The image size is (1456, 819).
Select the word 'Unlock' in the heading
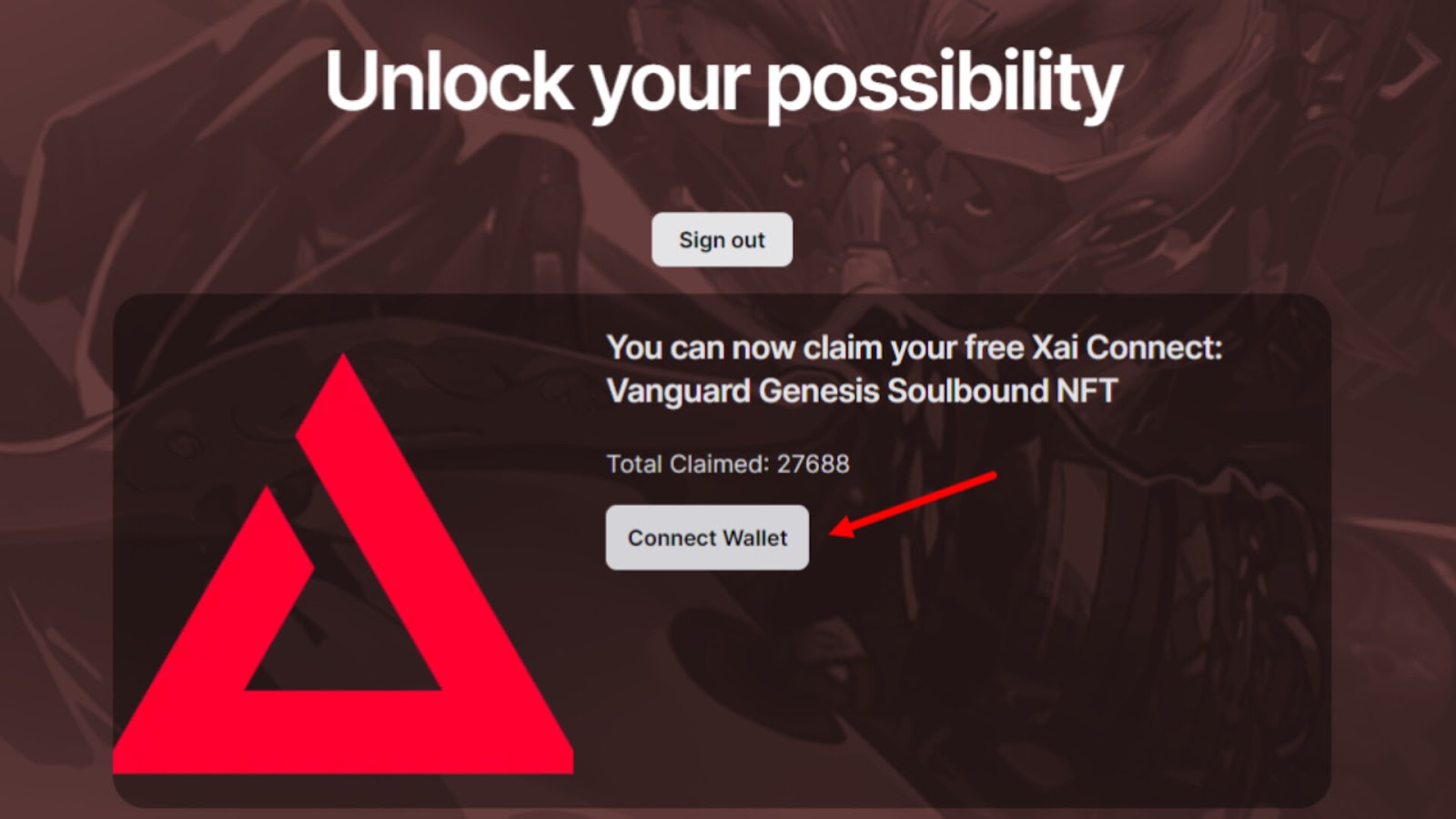449,80
